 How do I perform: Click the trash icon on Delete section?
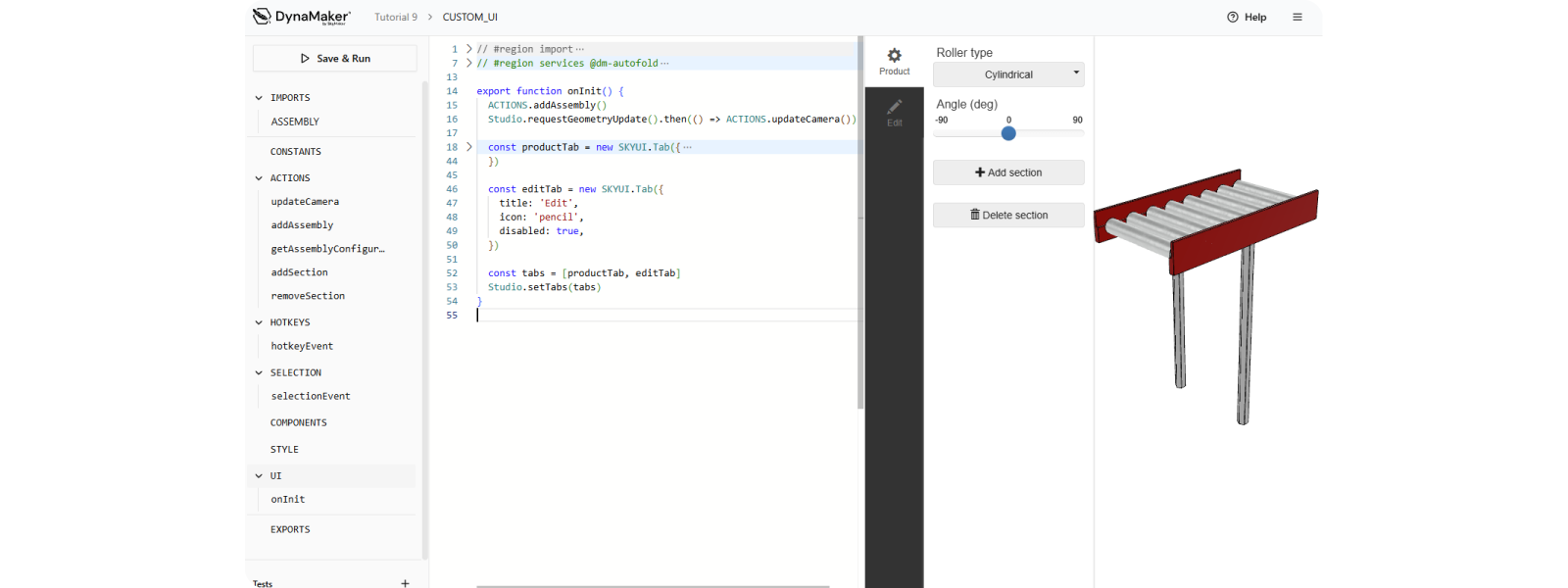pyautogui.click(x=975, y=215)
